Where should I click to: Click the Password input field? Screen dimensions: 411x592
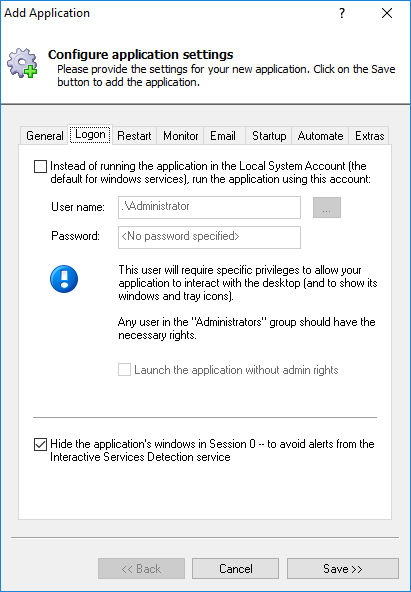pos(209,237)
